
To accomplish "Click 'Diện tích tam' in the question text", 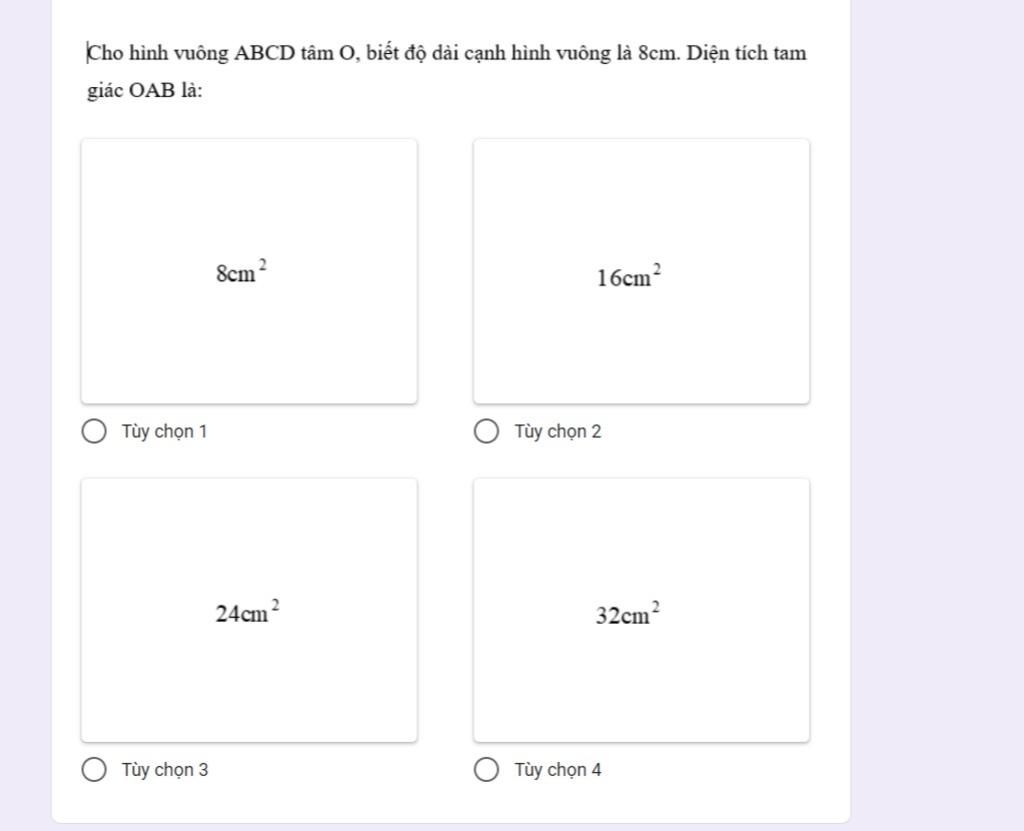I will [x=746, y=53].
